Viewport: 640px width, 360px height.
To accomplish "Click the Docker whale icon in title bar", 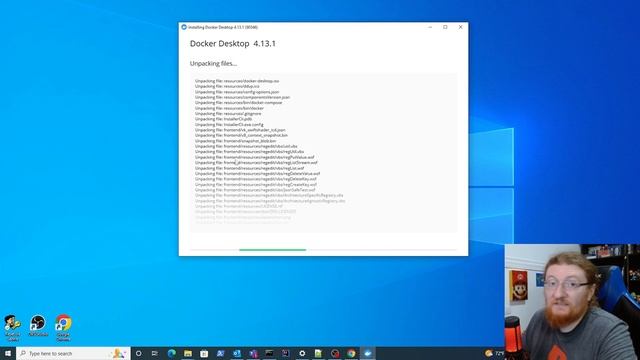I will [184, 27].
